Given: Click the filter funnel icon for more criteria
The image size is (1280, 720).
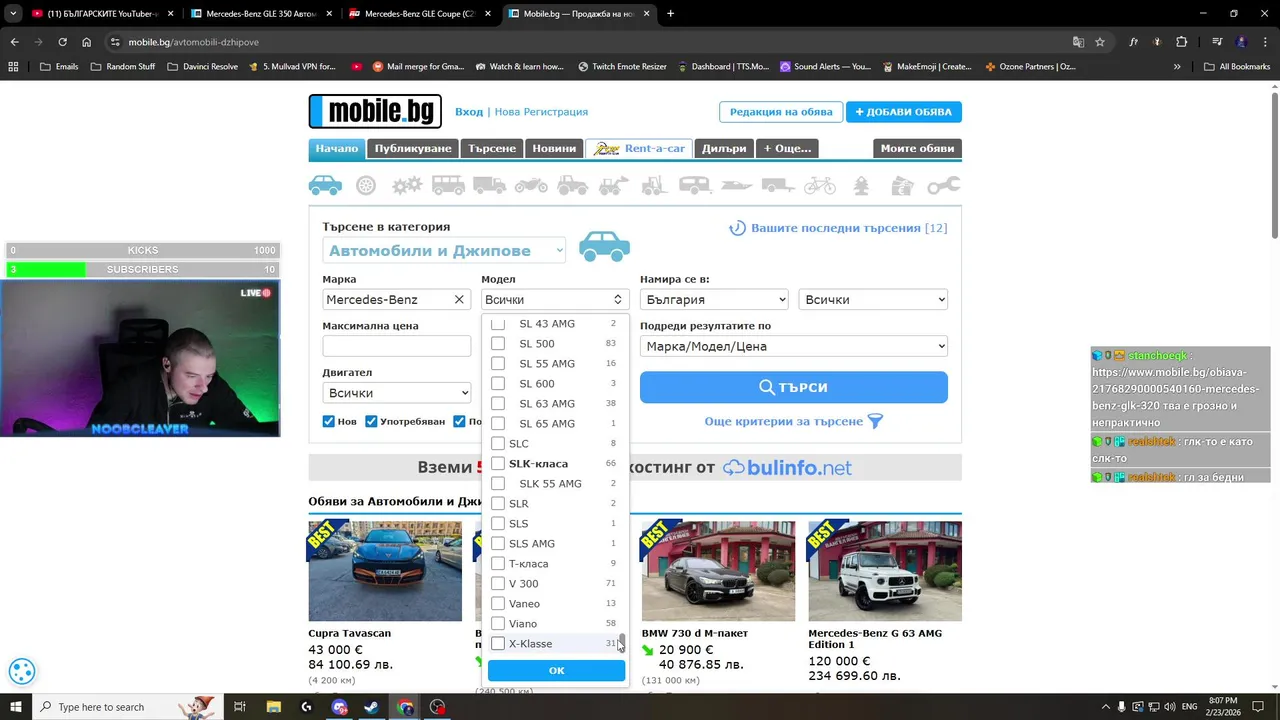Looking at the screenshot, I should click(875, 421).
